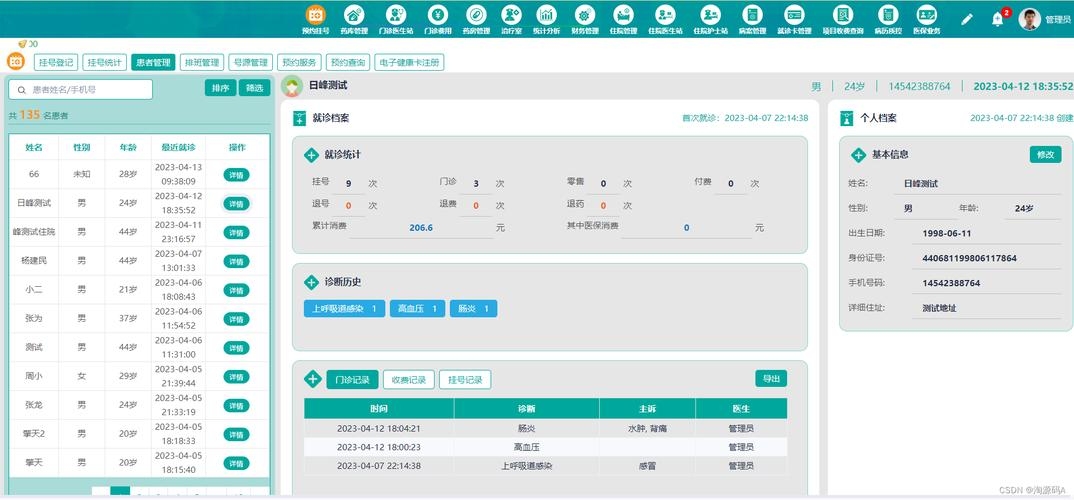Open the 预约挂号 module icon
1074x500 pixels.
click(x=316, y=15)
